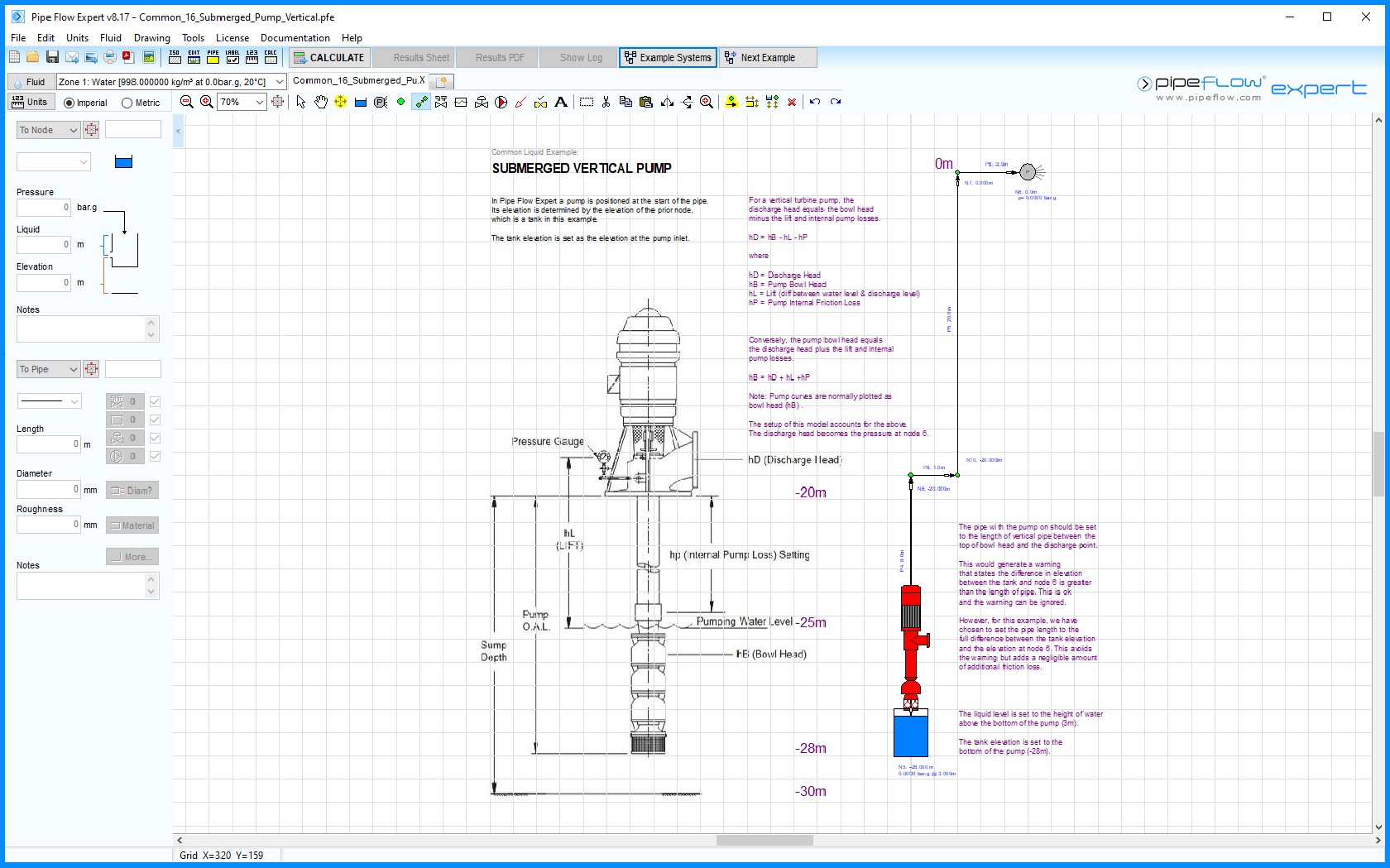The width and height of the screenshot is (1390, 868).
Task: Open a file with the folder icon
Action: (32, 57)
